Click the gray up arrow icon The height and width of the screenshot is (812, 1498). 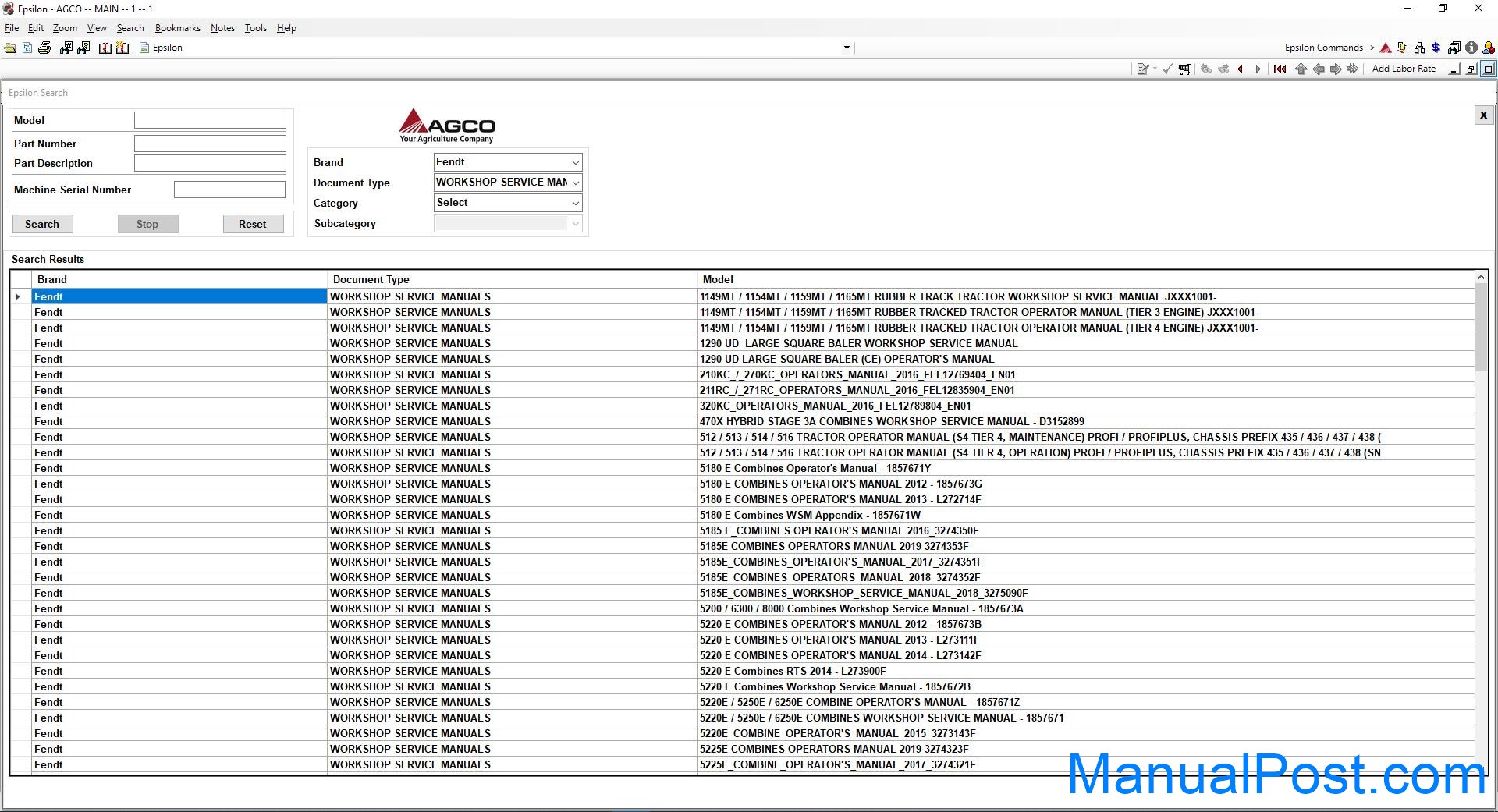1301,69
